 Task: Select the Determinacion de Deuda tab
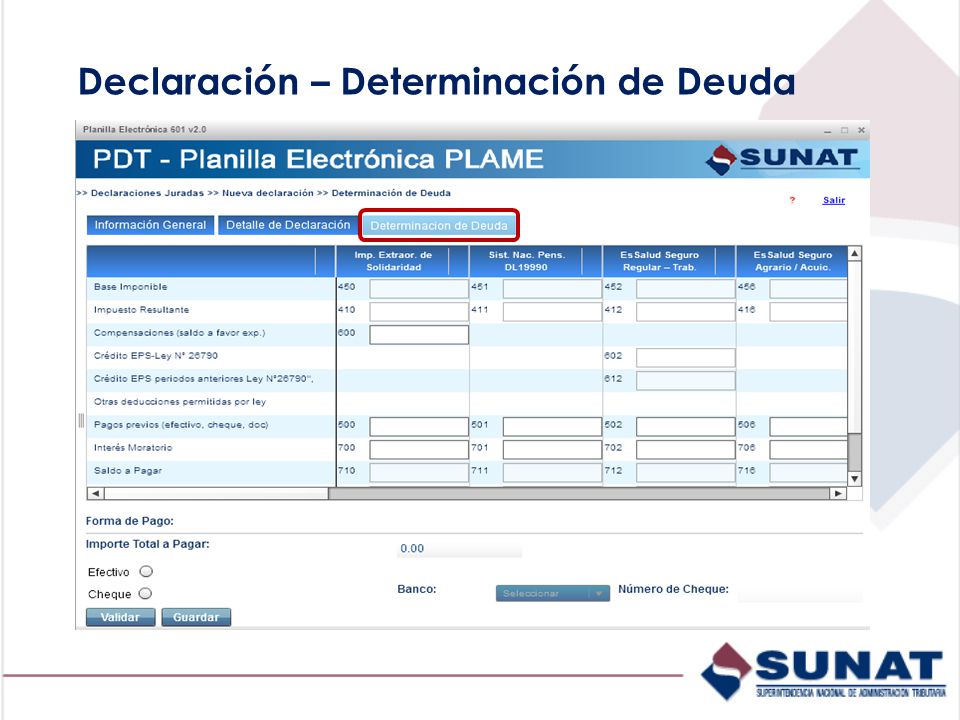point(439,226)
